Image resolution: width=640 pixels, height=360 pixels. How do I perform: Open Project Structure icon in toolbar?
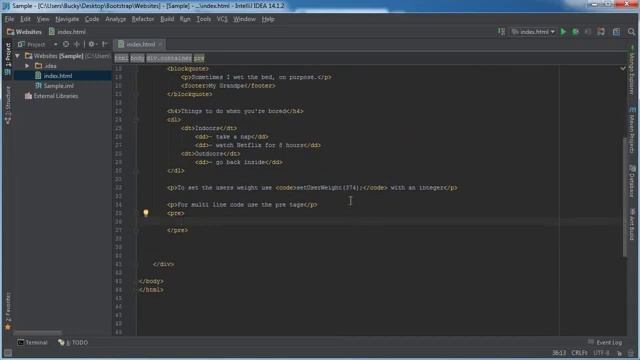pos(616,31)
